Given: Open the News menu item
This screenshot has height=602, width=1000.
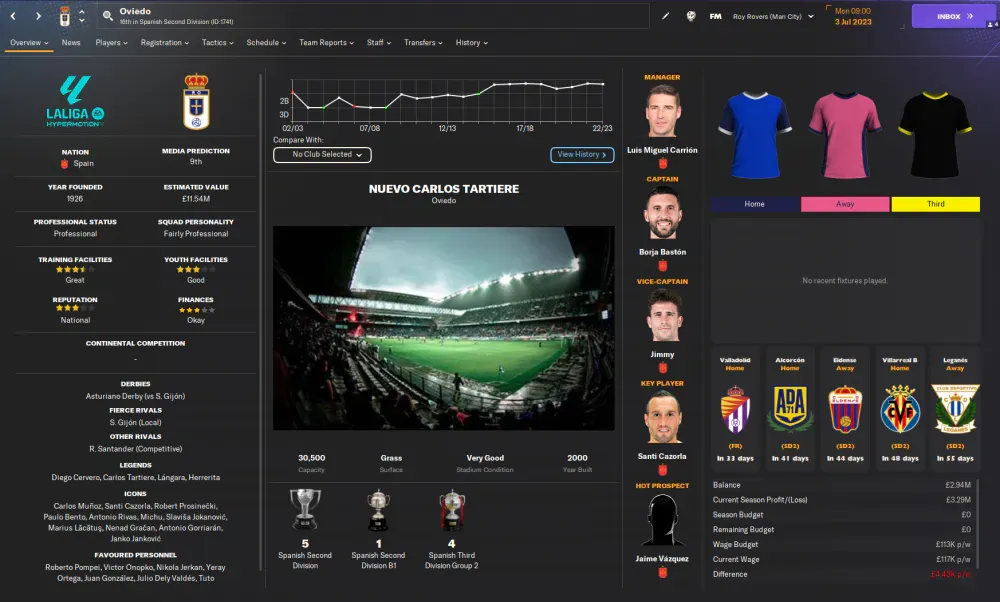Looking at the screenshot, I should coord(71,43).
